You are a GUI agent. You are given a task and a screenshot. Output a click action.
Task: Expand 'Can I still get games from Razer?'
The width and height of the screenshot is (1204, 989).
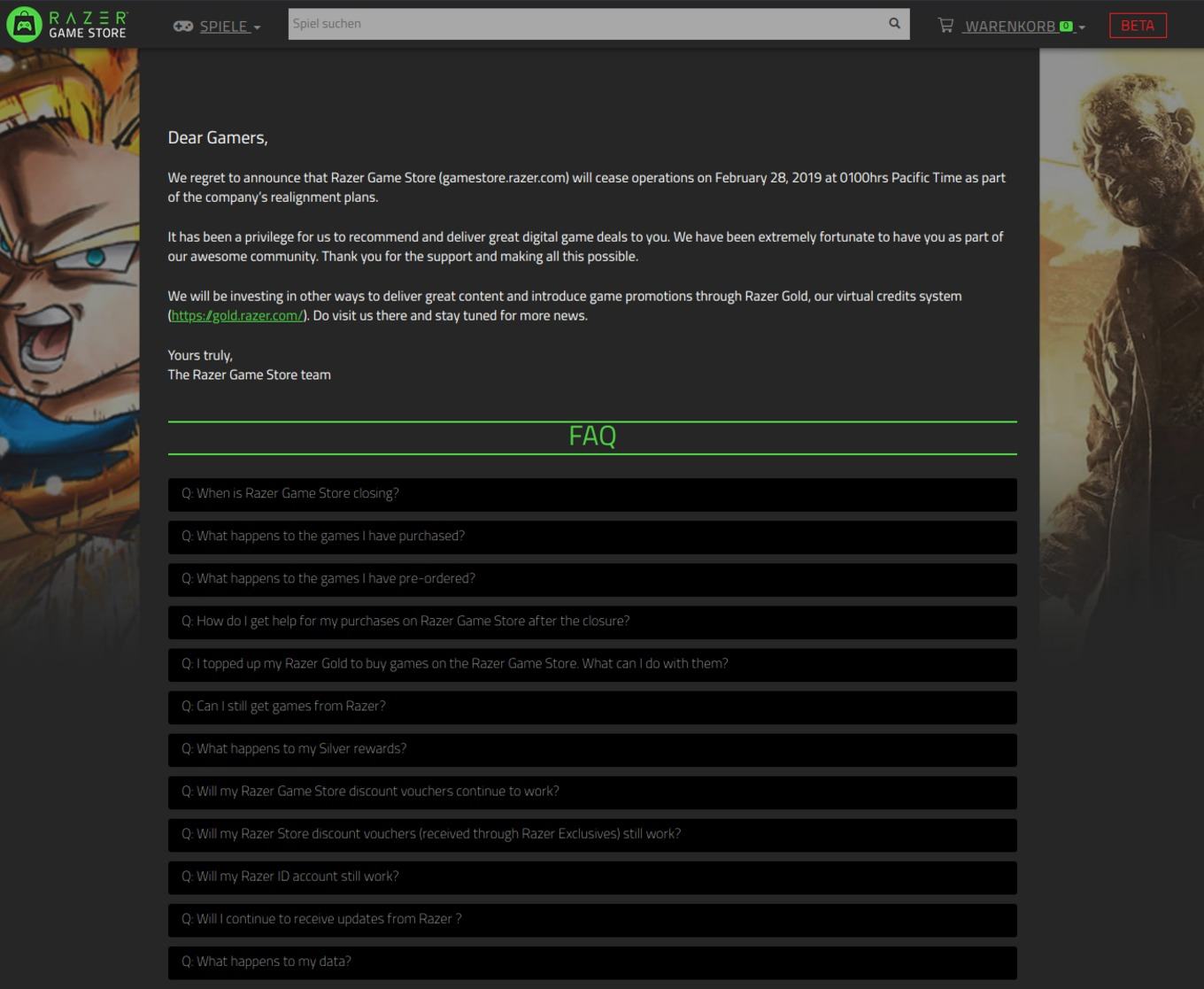coord(592,707)
